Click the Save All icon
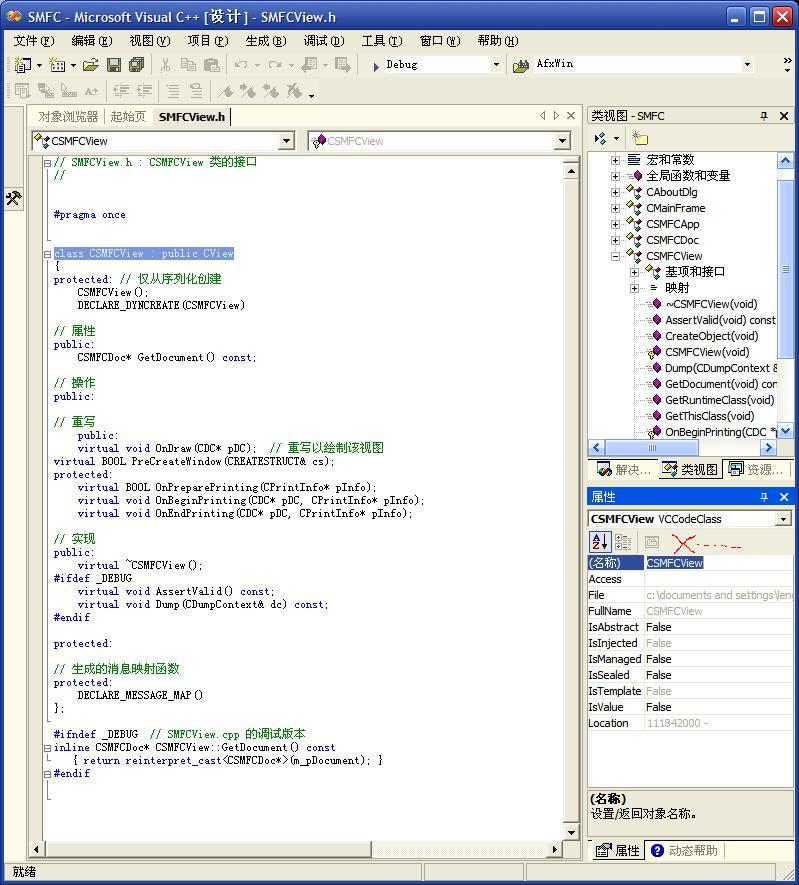 (137, 65)
